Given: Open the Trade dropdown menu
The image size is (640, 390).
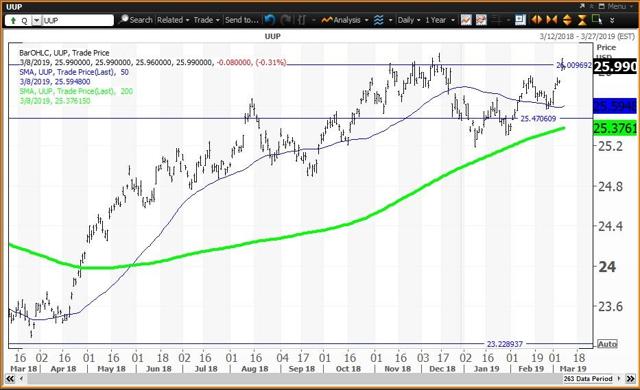Looking at the screenshot, I should click(x=207, y=20).
